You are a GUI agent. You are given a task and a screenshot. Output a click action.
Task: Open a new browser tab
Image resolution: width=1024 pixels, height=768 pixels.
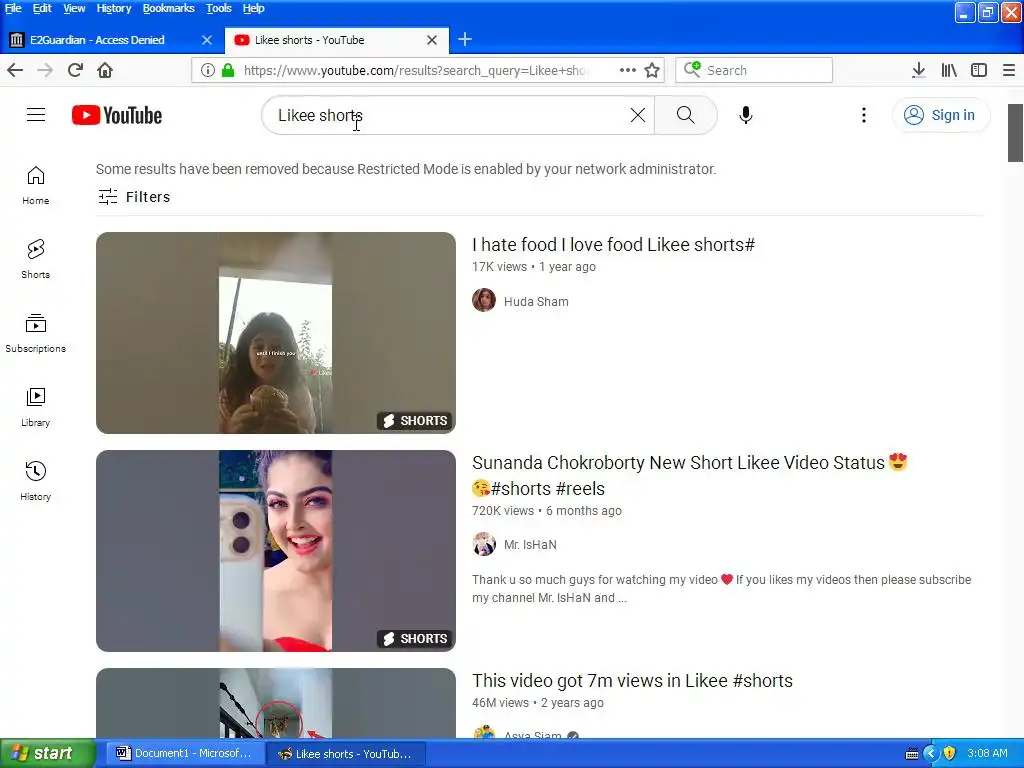pos(465,40)
